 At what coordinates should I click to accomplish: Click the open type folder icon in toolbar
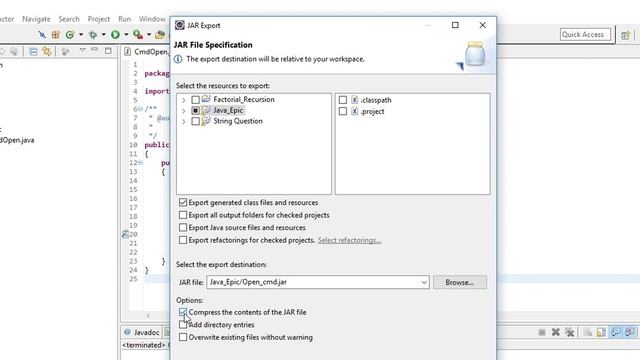pos(160,34)
